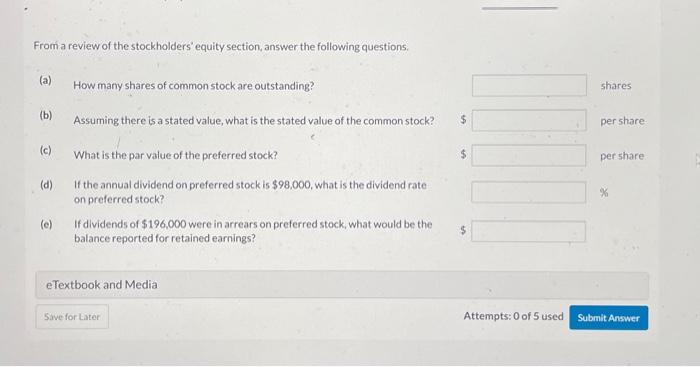700x367 pixels.
Task: Select the question (a) common stock outstanding text
Action: click(194, 86)
